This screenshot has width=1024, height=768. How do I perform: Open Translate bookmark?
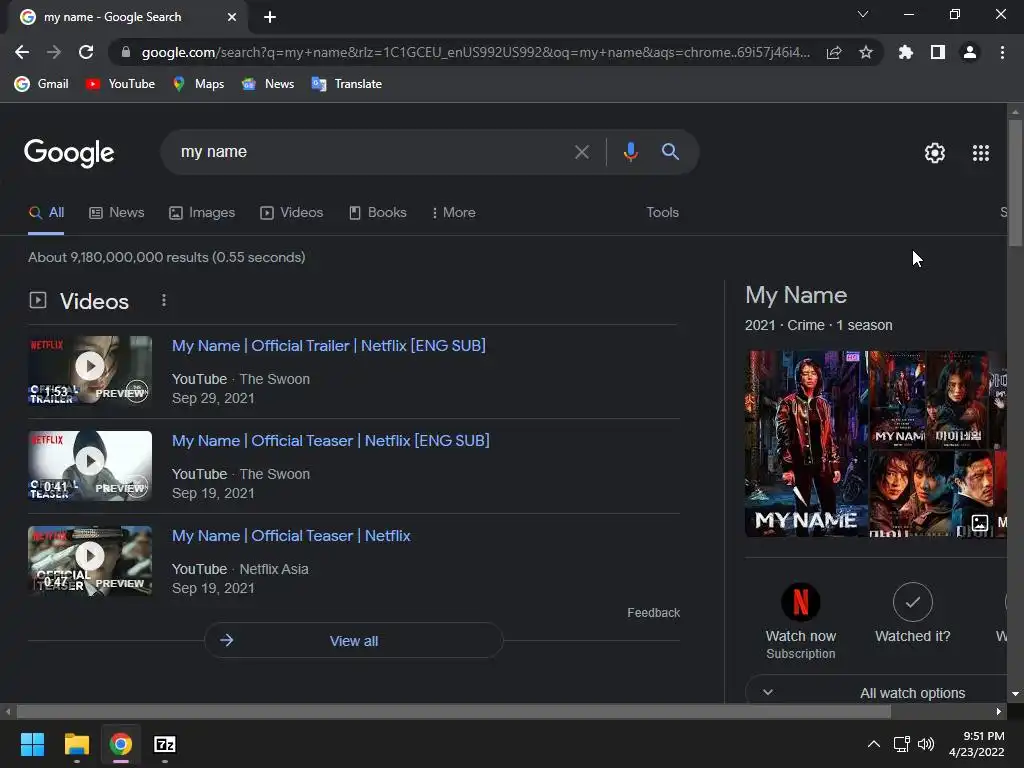click(347, 84)
